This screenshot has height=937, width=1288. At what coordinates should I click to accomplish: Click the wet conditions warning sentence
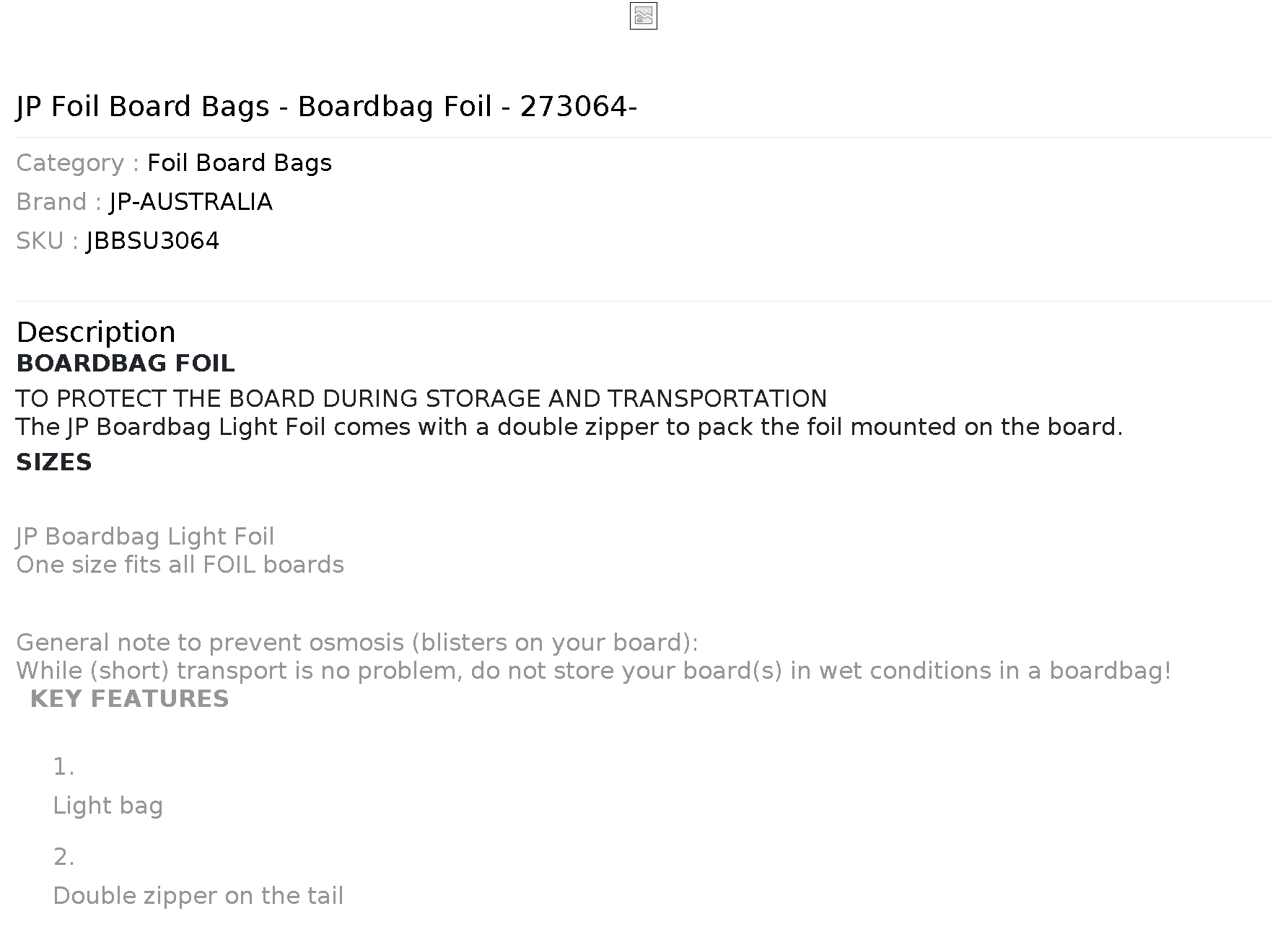pos(594,671)
